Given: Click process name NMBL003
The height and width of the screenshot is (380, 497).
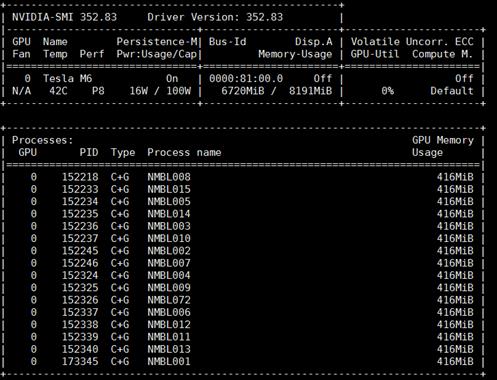Looking at the screenshot, I should pos(169,226).
